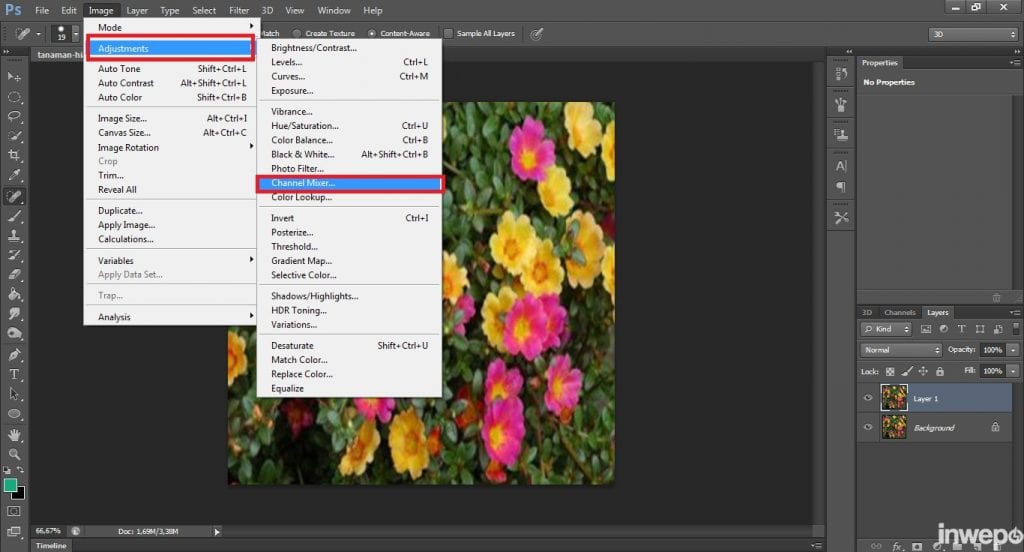Choose Hue/Saturation from the Adjustments submenu

[305, 126]
